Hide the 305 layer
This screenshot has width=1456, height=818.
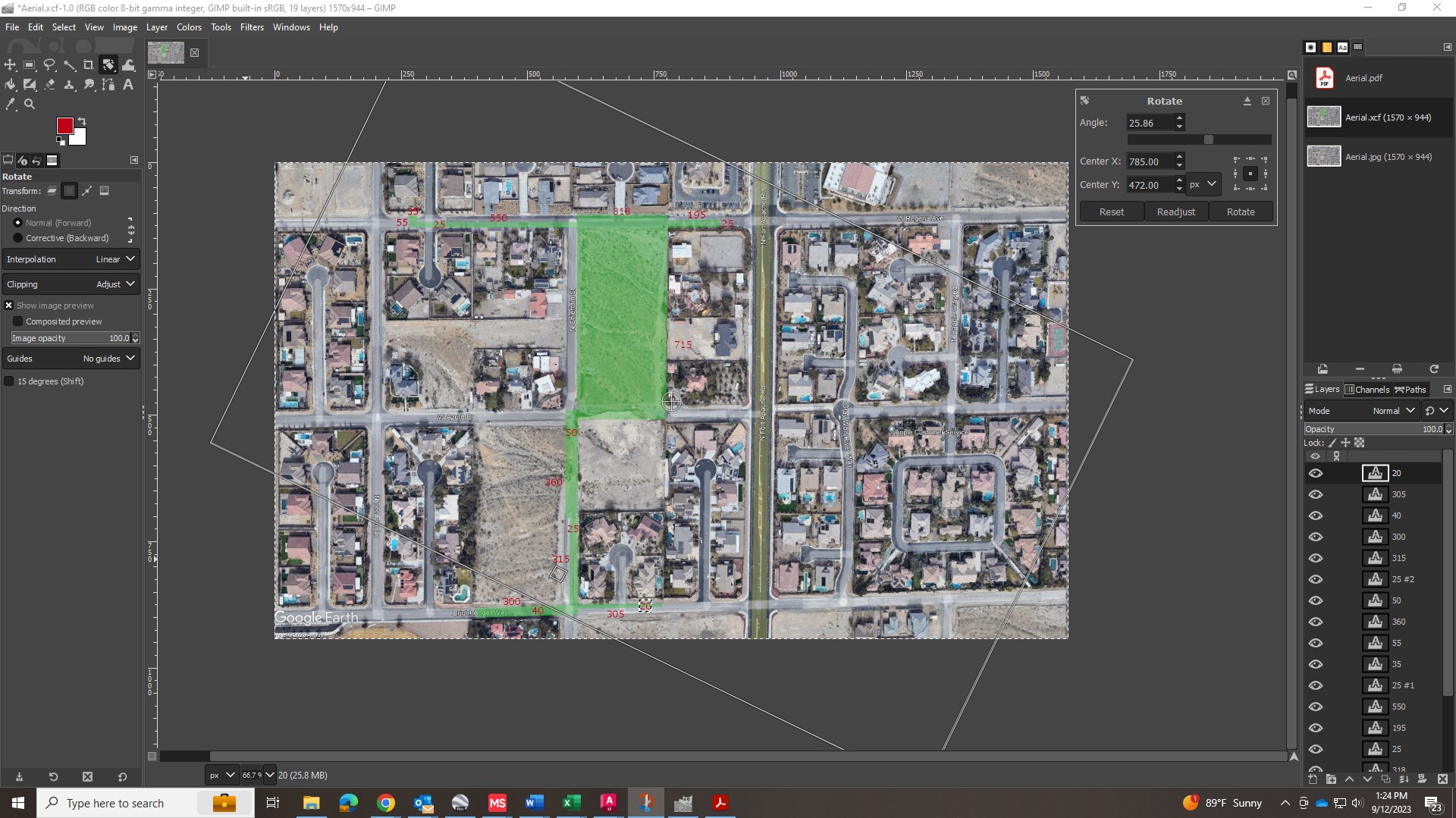coord(1315,494)
